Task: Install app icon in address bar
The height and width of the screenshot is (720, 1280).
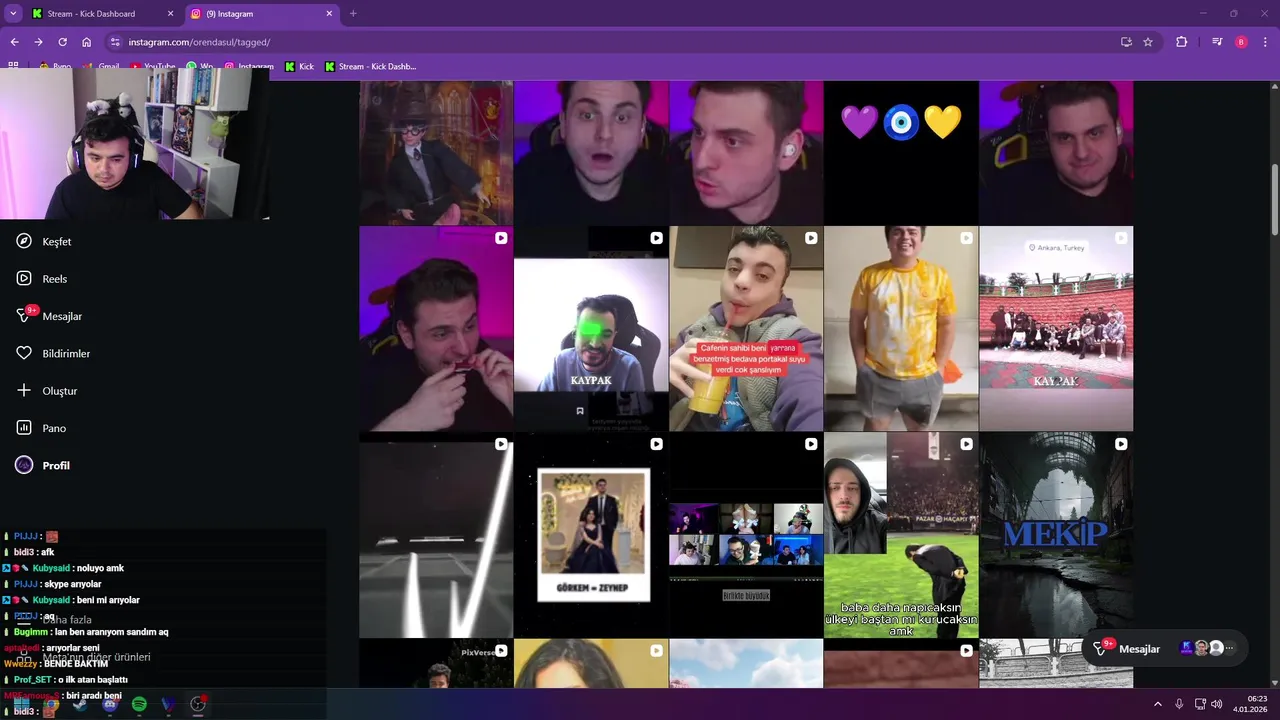Action: pyautogui.click(x=1126, y=42)
